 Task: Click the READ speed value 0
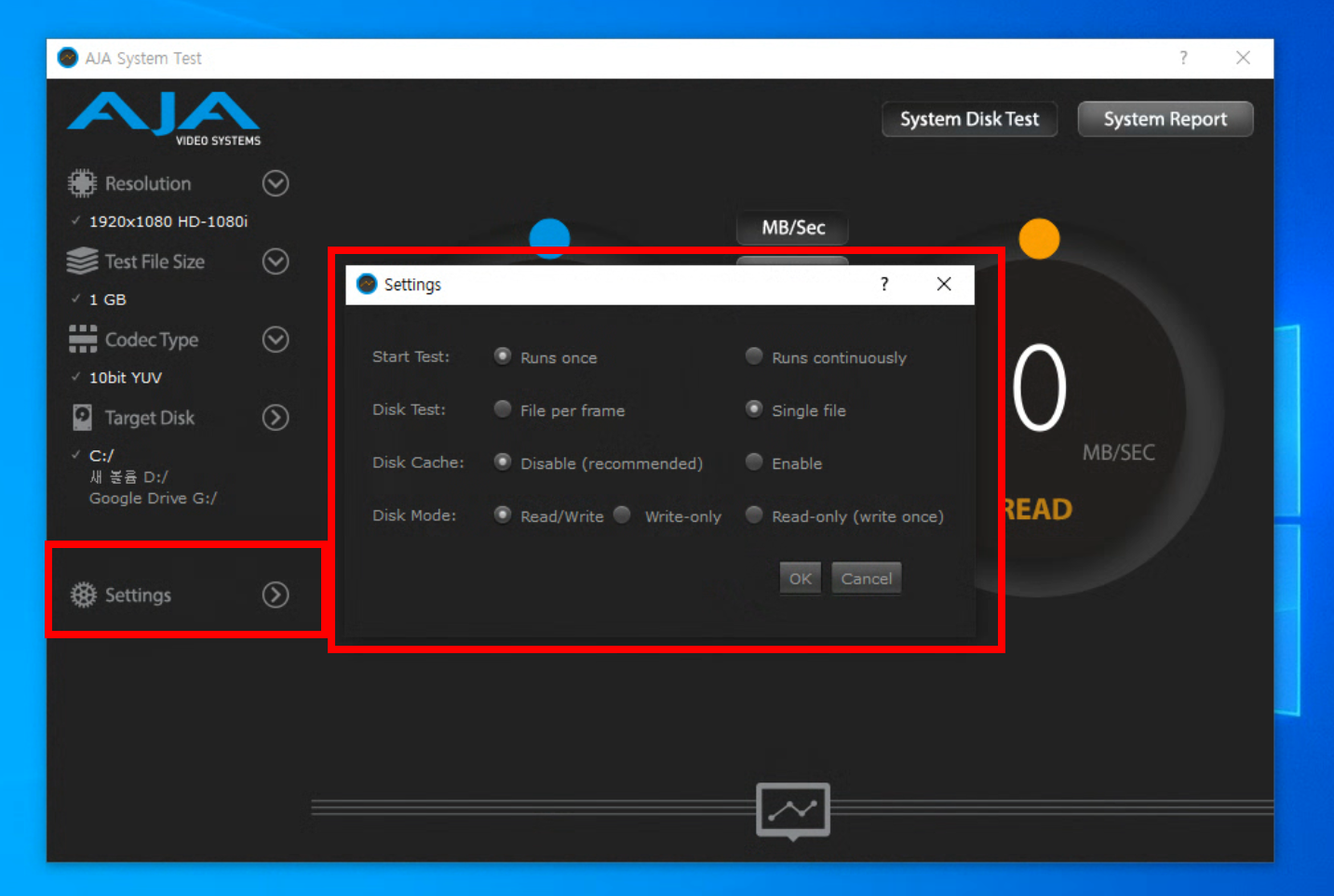coord(1039,387)
